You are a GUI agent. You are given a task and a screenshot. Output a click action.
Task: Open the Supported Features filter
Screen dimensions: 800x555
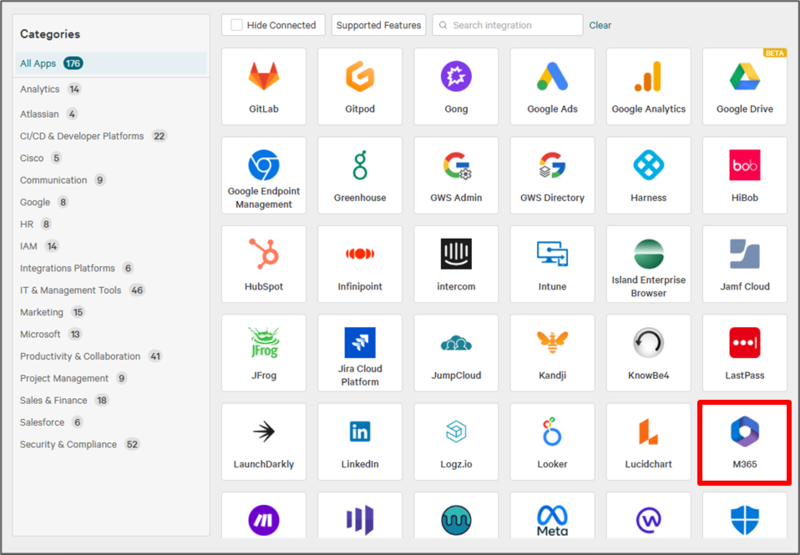point(379,25)
